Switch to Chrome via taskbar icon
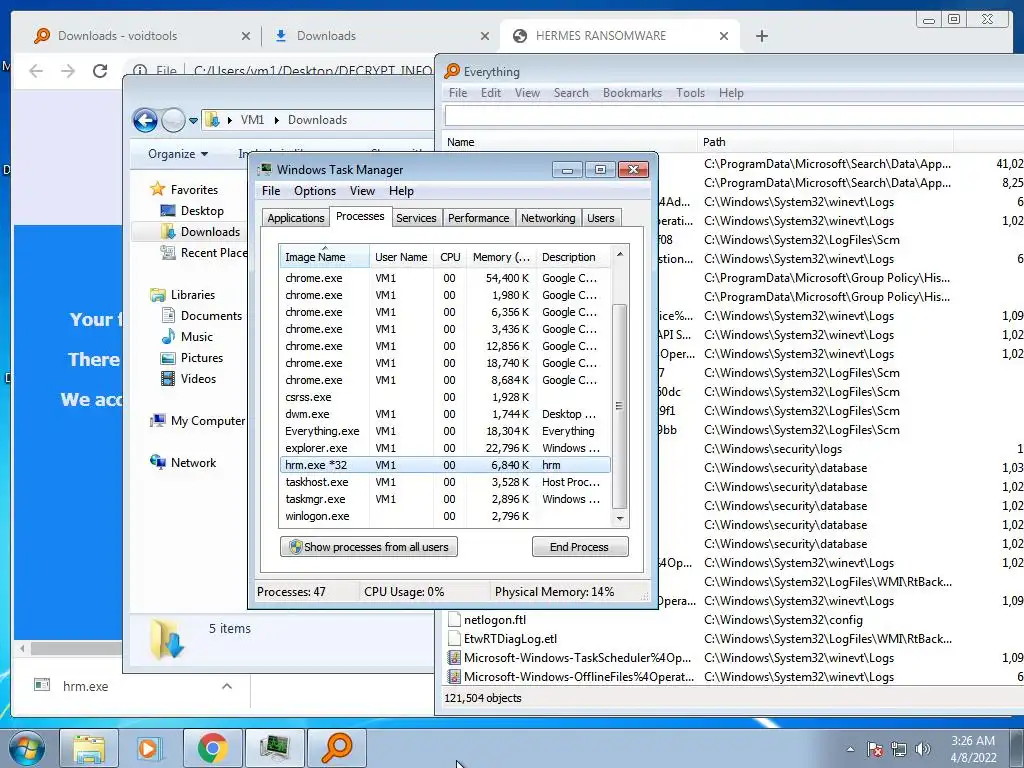This screenshot has height=768, width=1024. coord(212,748)
